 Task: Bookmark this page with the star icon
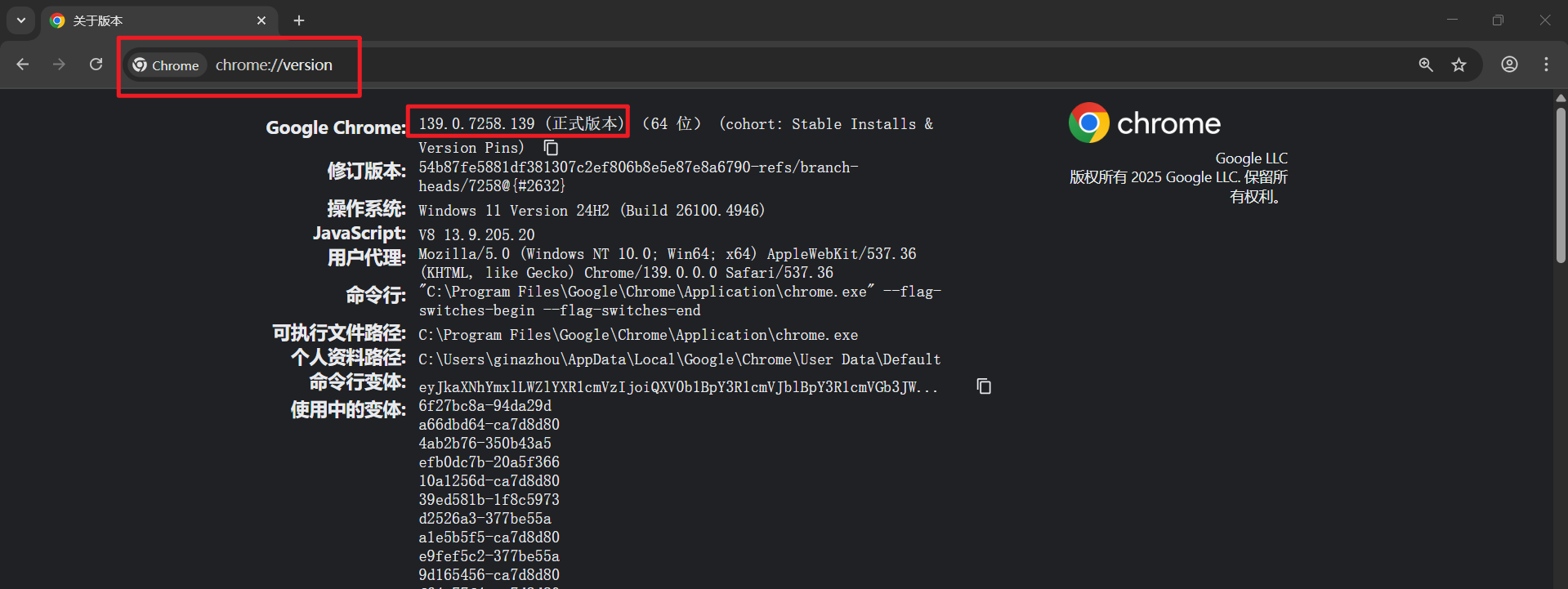[1459, 65]
